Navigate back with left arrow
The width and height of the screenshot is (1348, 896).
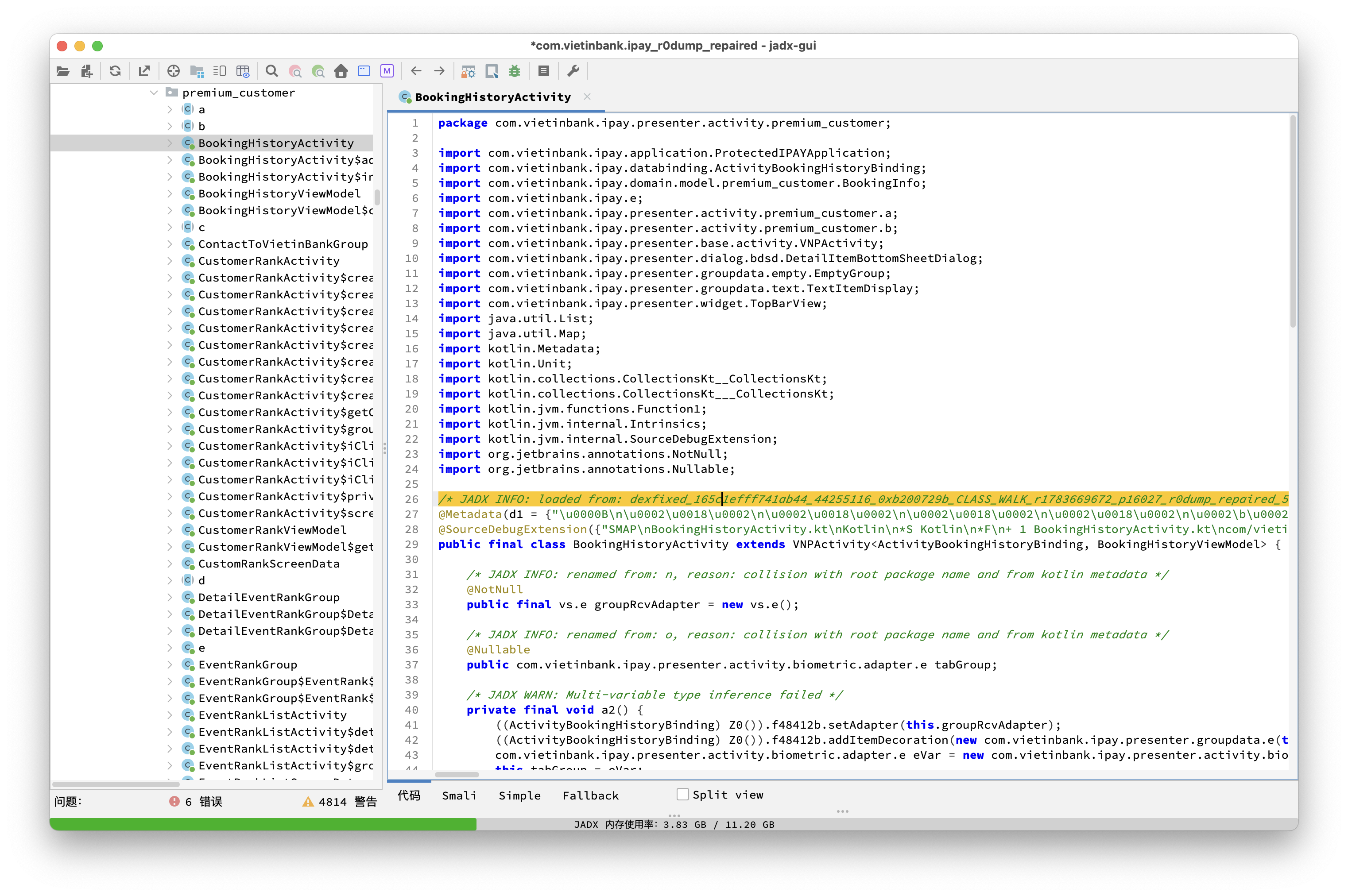[416, 71]
